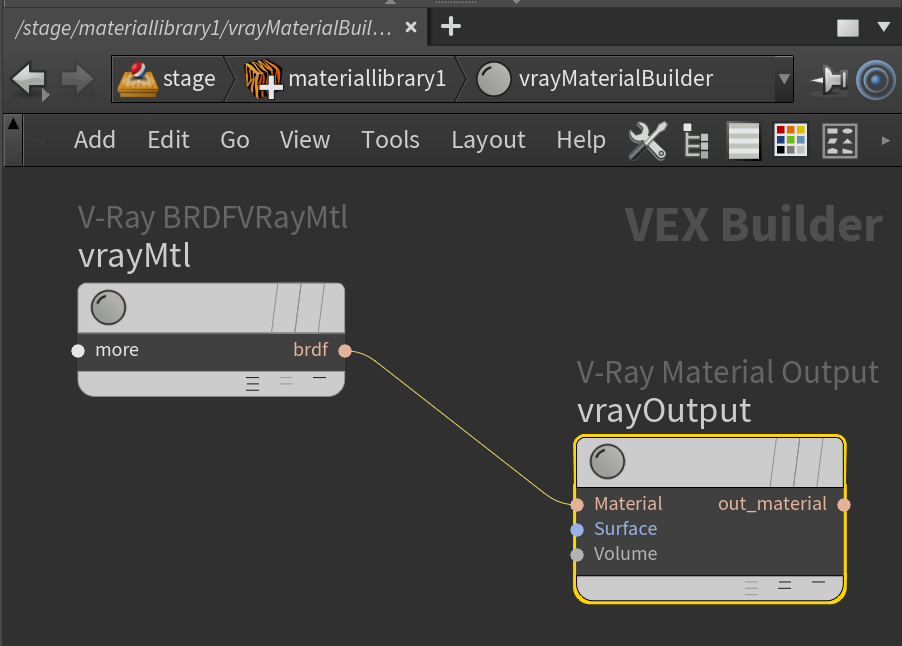Collapse vrayMtl inputs (single-line icon)

click(x=319, y=378)
